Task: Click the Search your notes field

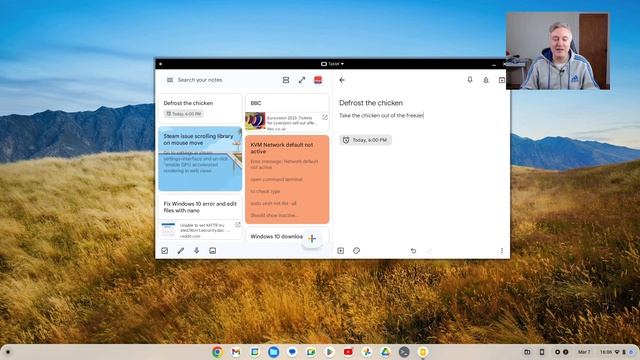Action: click(x=200, y=80)
